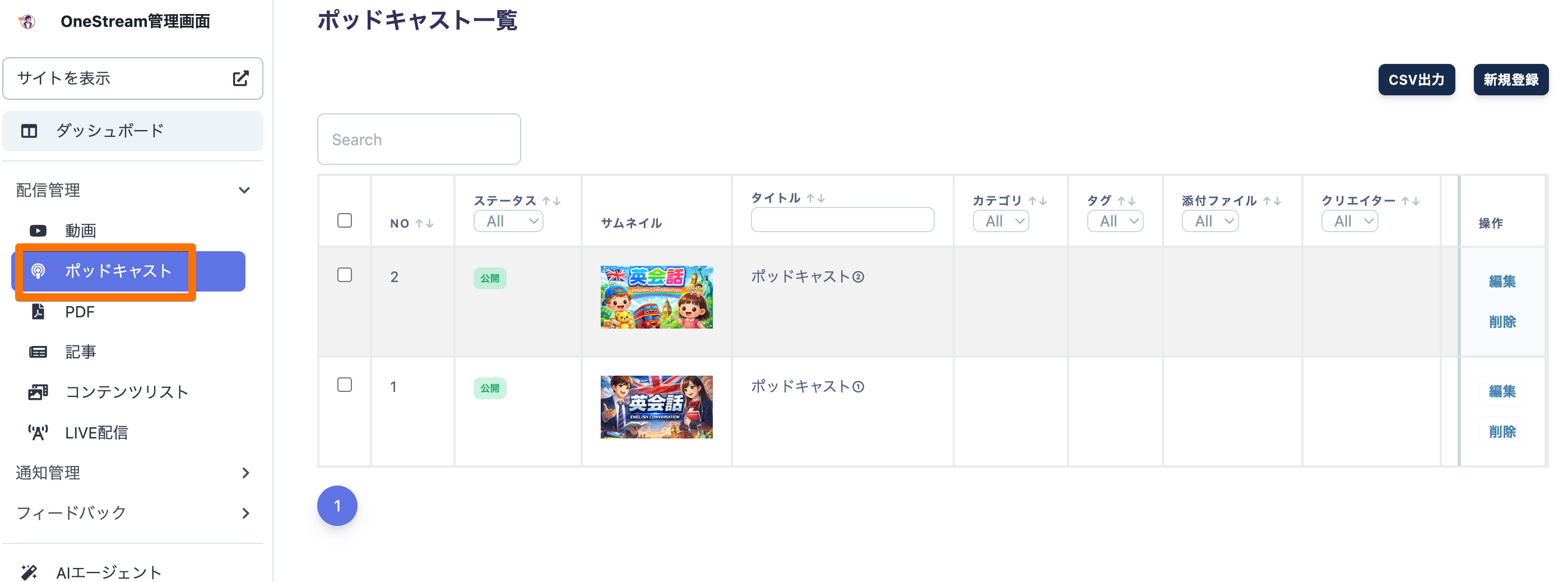Image resolution: width=1568 pixels, height=582 pixels.
Task: Click the content list (コンテンツリスト) icon
Action: point(38,392)
